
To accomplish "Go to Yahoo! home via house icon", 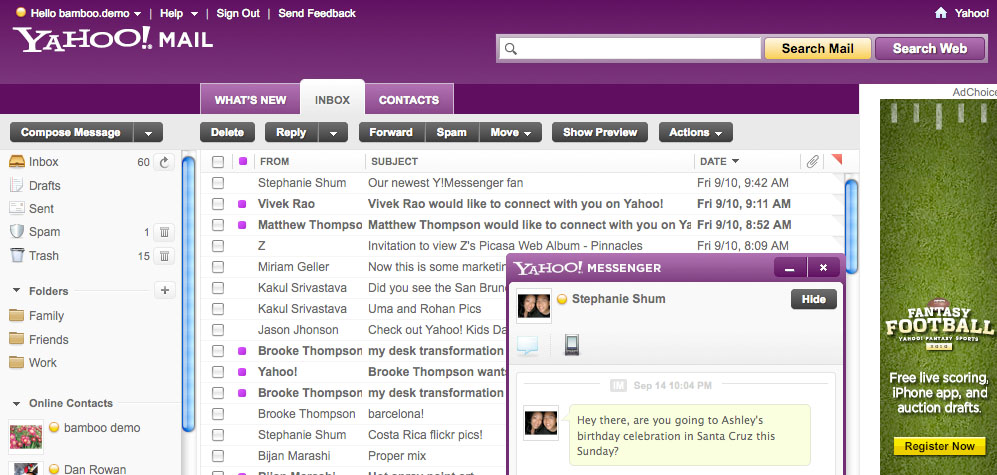I will (940, 13).
